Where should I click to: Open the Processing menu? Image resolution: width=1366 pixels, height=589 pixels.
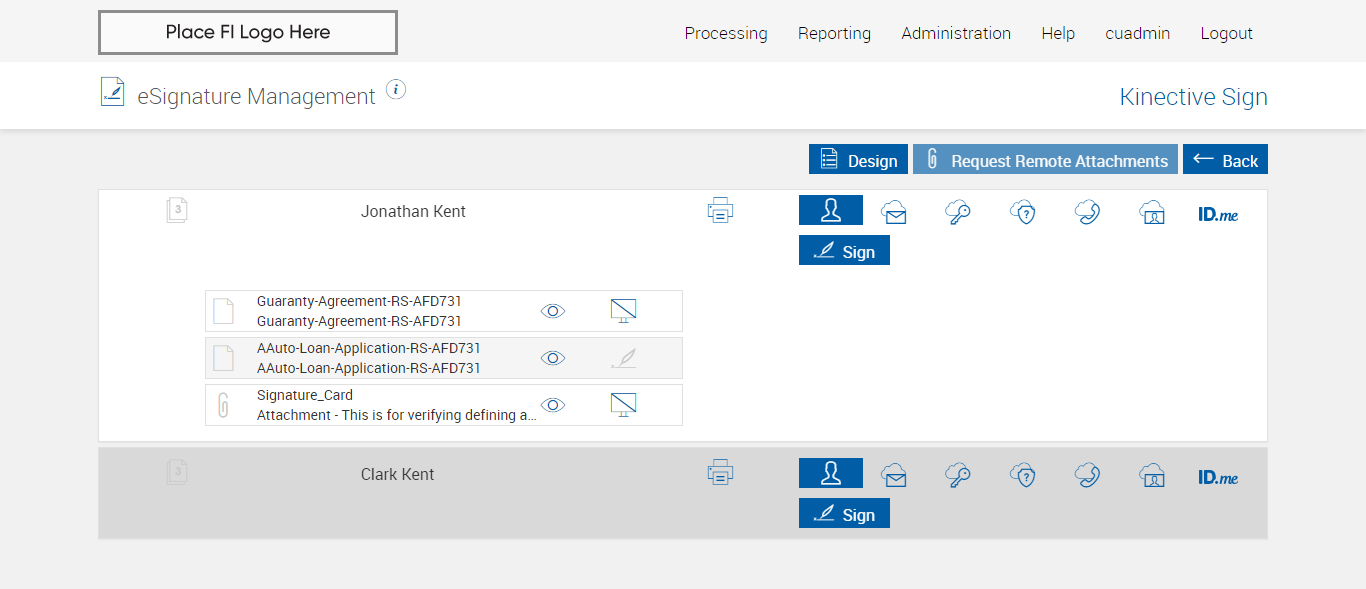click(x=726, y=33)
